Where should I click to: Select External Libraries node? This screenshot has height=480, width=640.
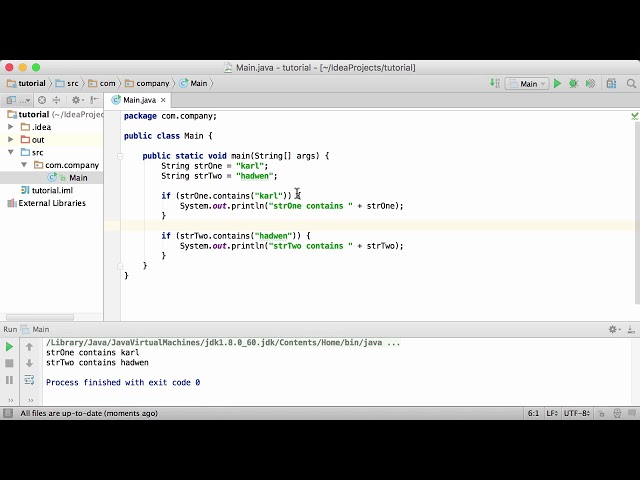pyautogui.click(x=51, y=203)
